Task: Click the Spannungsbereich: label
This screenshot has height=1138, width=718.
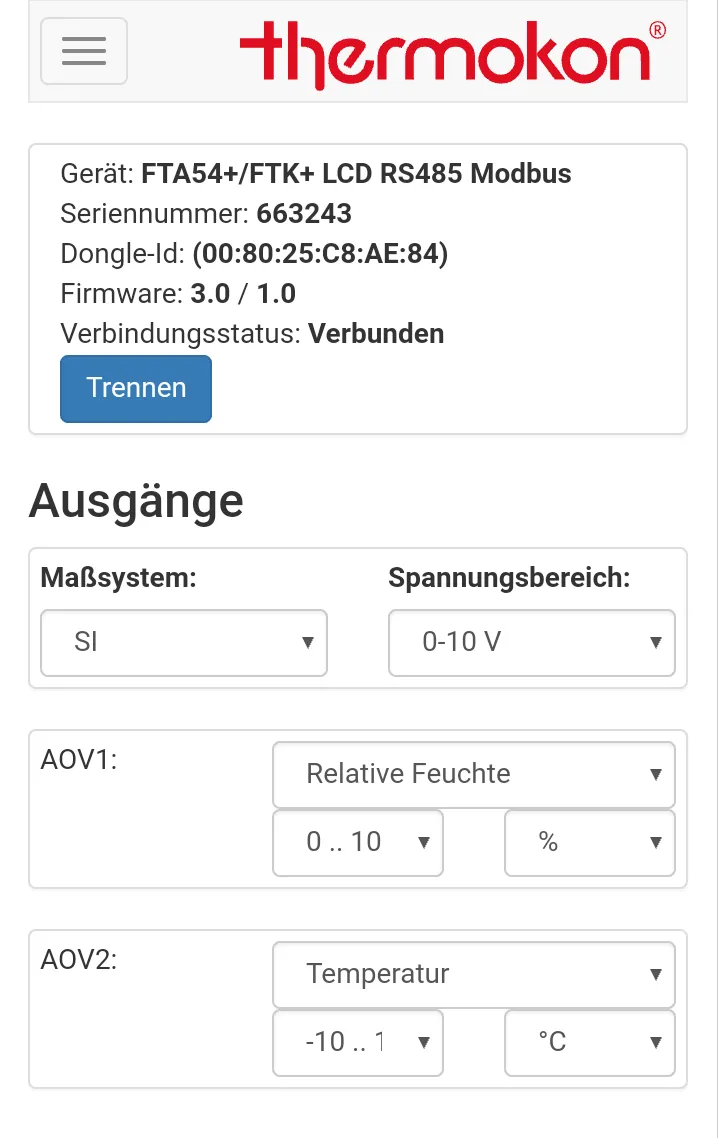Action: coord(509,578)
